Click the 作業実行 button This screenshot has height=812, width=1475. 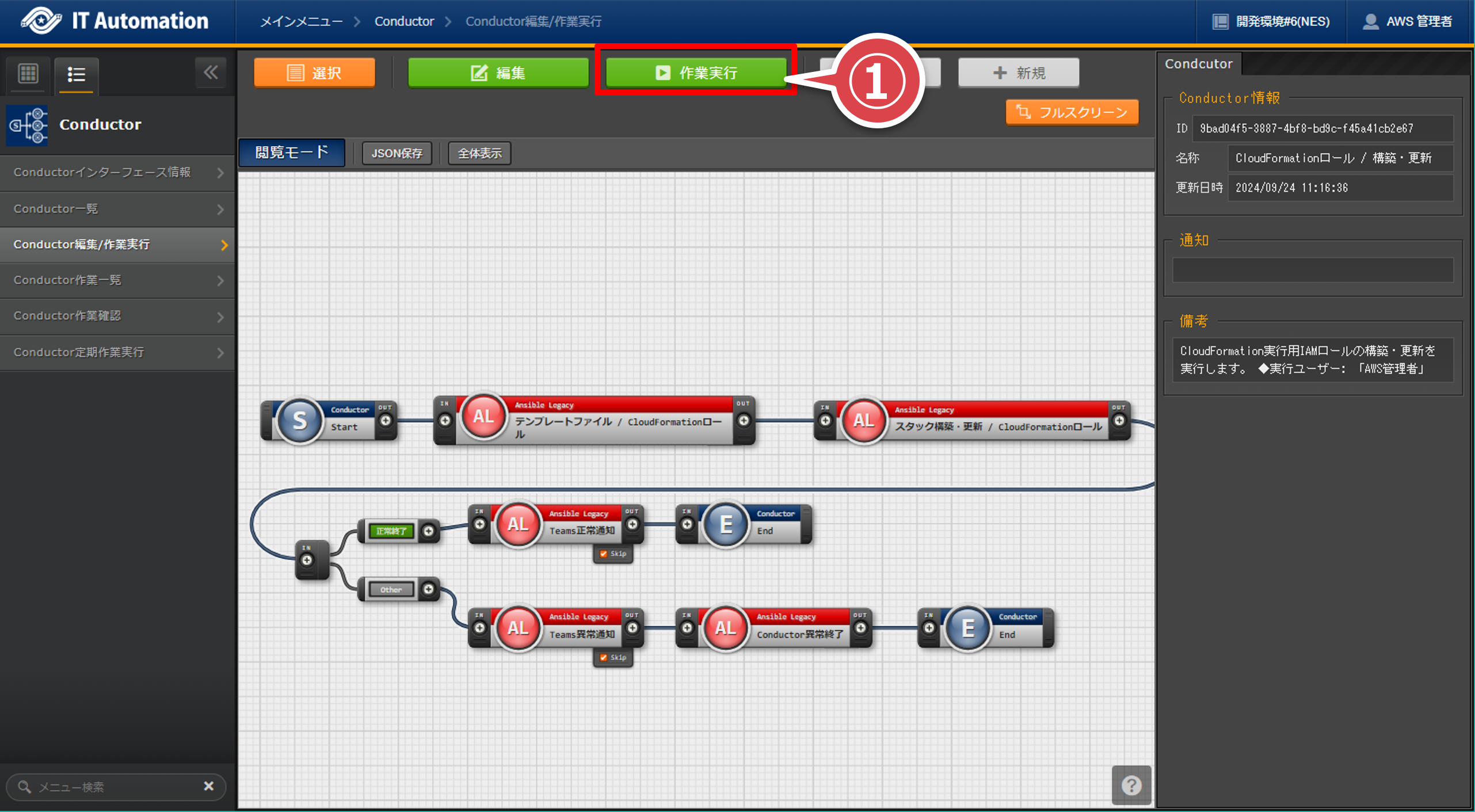pos(696,73)
